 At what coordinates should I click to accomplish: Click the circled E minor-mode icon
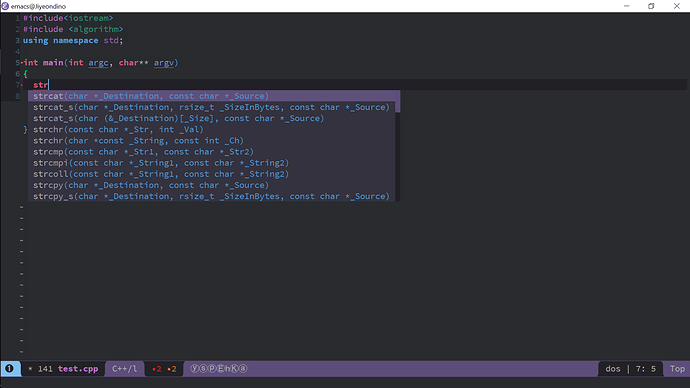point(221,369)
